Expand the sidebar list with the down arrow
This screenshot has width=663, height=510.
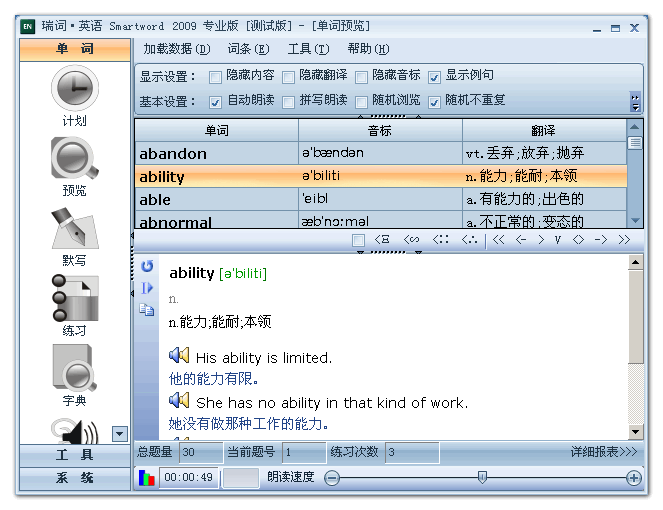[x=120, y=433]
